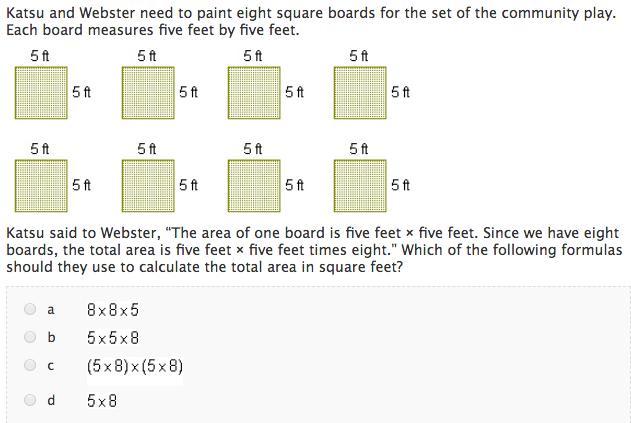
Task: Click the 5×8 answer formula
Action: coord(102,400)
